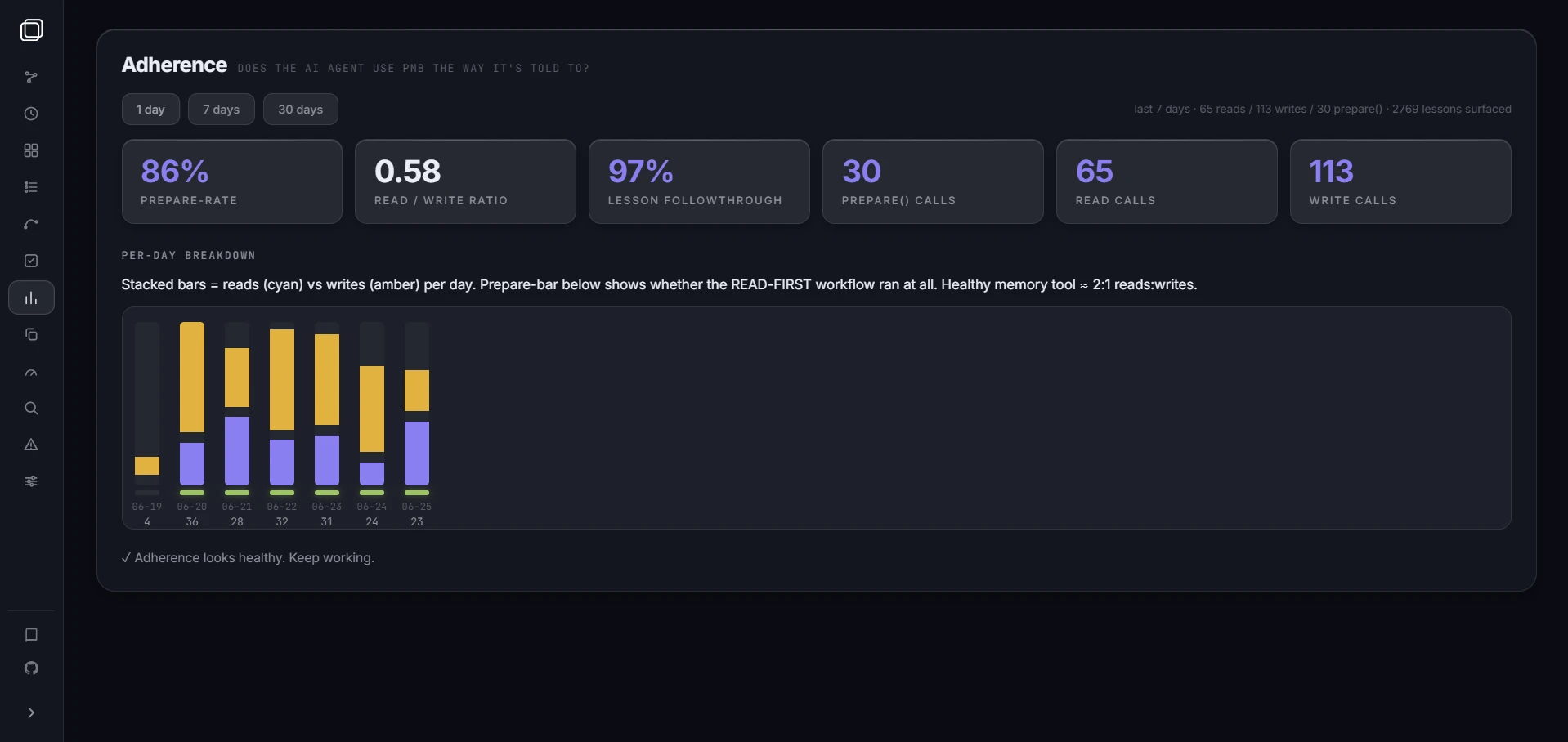This screenshot has width=1568, height=742.
Task: Open the clock history sidebar icon
Action: click(31, 114)
